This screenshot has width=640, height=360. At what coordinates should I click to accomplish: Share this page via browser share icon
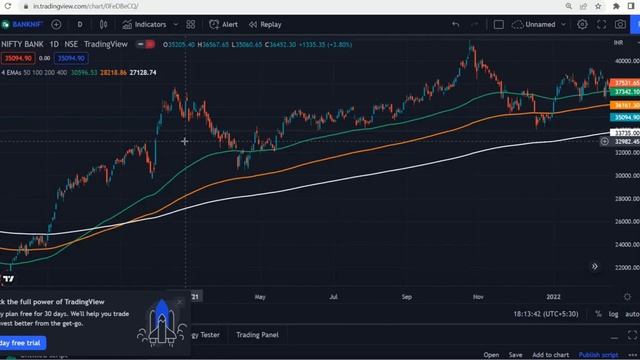click(583, 6)
